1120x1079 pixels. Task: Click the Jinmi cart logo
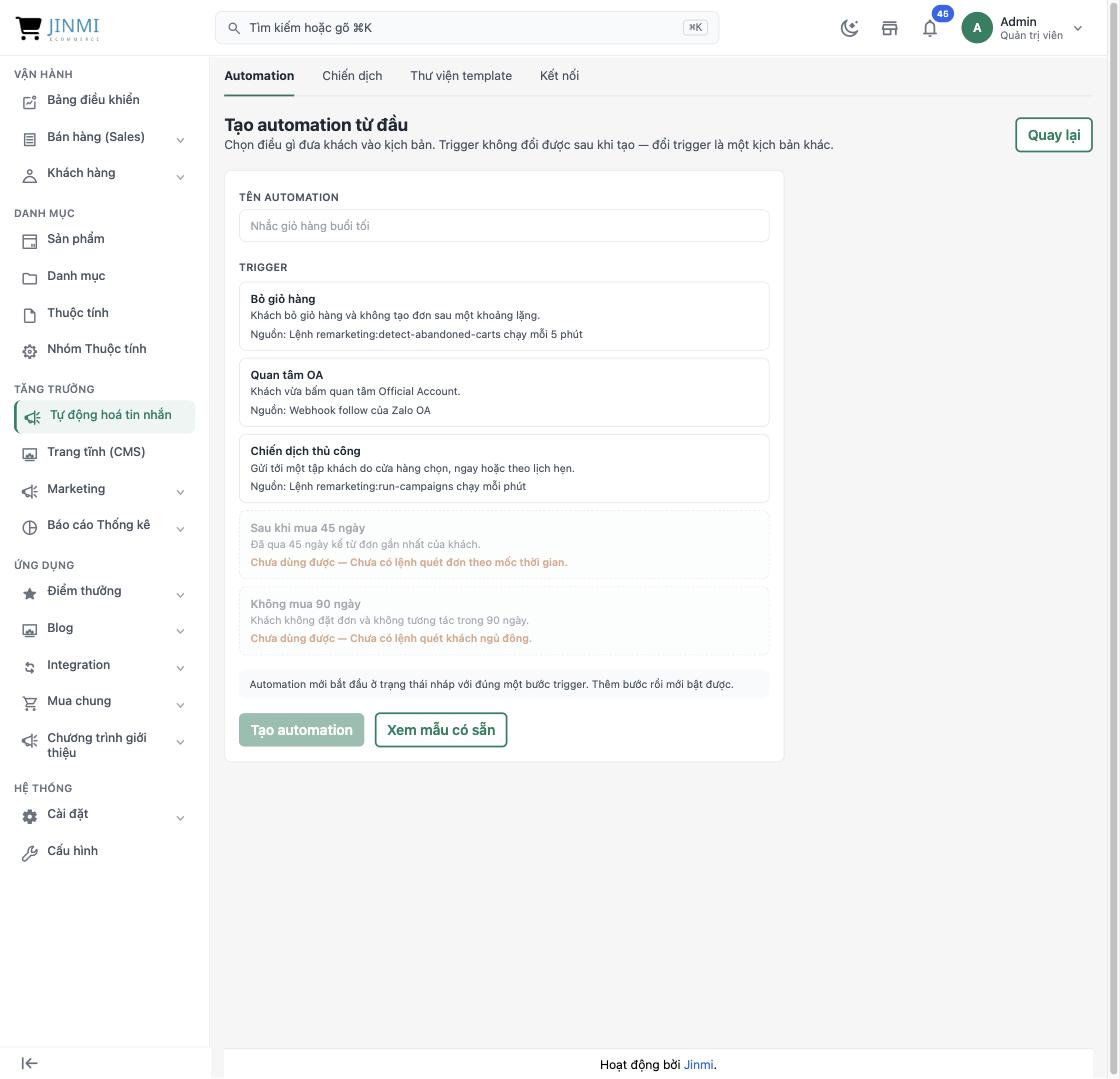(x=57, y=28)
